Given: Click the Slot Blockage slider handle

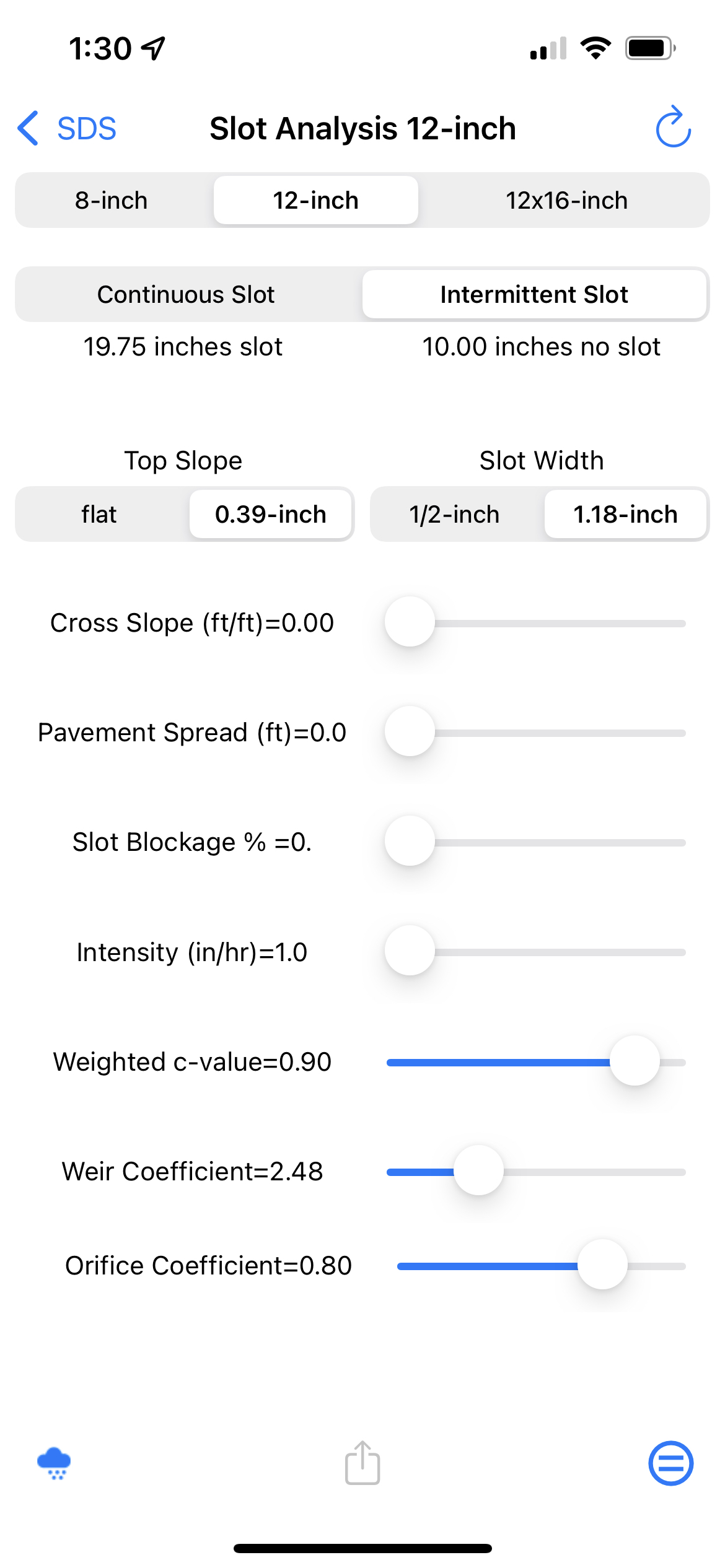Looking at the screenshot, I should pyautogui.click(x=410, y=841).
